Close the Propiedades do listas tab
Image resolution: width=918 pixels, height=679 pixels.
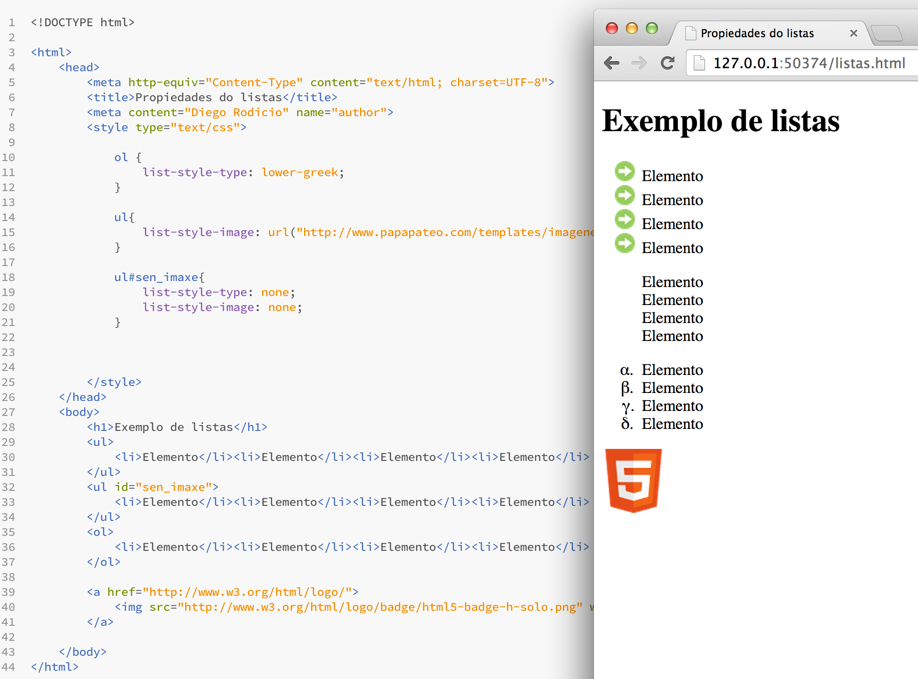854,33
